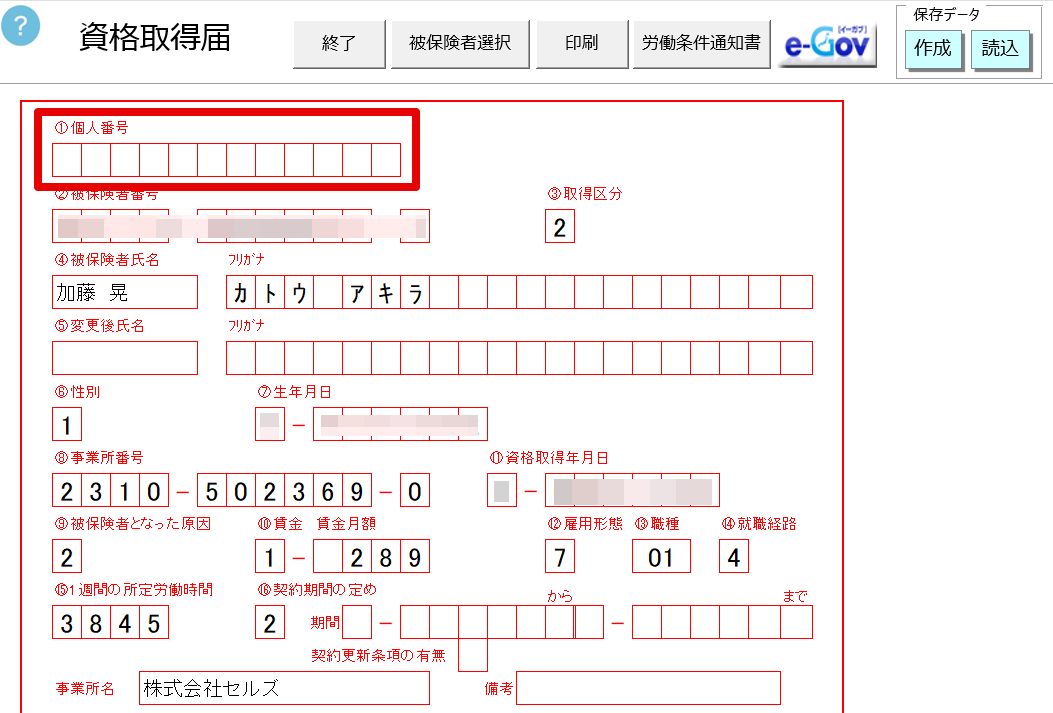Click 契約期間の定め field showing 2
This screenshot has width=1053, height=713.
[x=269, y=622]
